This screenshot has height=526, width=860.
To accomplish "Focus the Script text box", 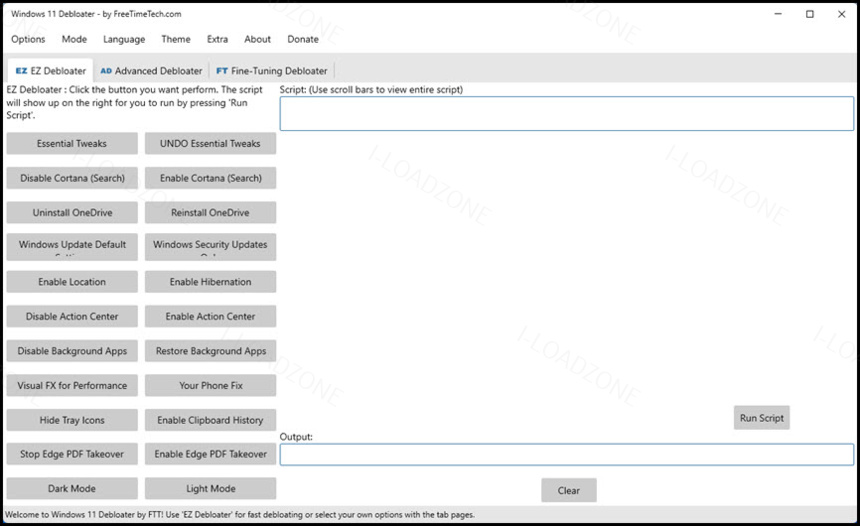I will [567, 114].
